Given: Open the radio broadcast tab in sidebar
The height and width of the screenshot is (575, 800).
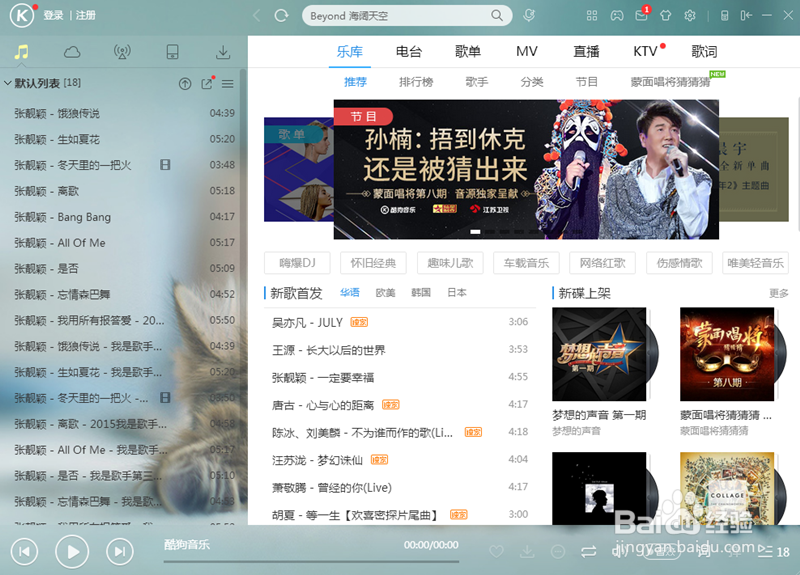Looking at the screenshot, I should tap(122, 52).
